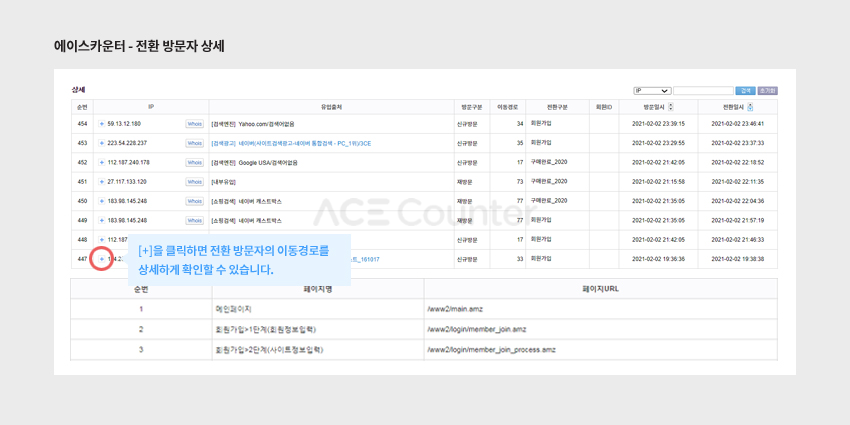Select conversion time 2021-02-02 22:18:52
850x425 pixels.
[737, 163]
